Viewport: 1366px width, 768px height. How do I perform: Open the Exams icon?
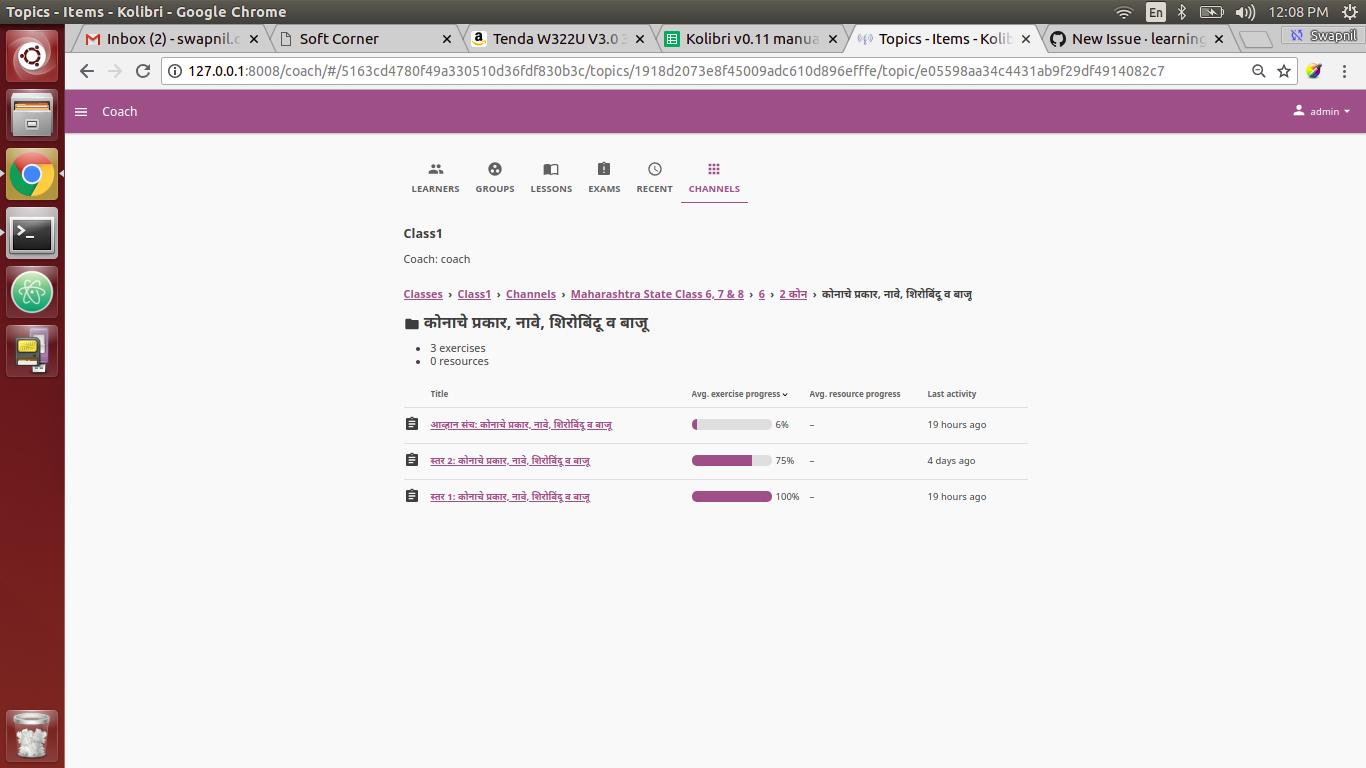(x=604, y=170)
